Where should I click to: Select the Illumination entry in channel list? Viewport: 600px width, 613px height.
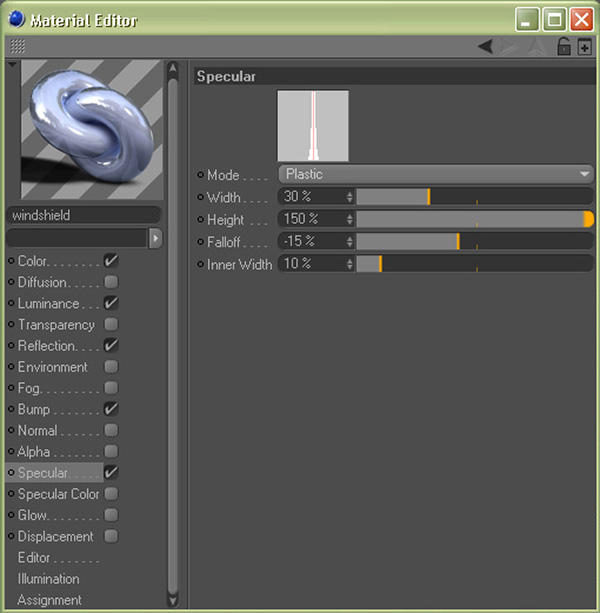click(x=48, y=579)
